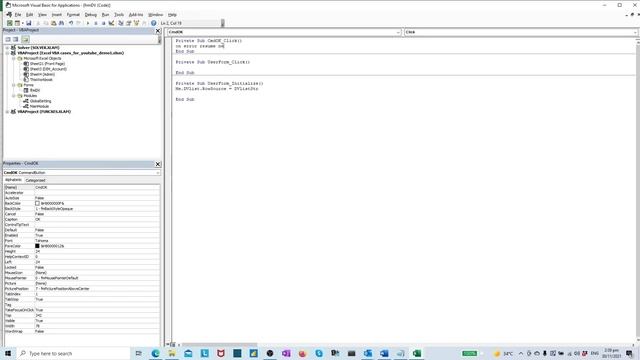This screenshot has height=360, width=640.
Task: Close the Properties pane
Action: point(158,164)
